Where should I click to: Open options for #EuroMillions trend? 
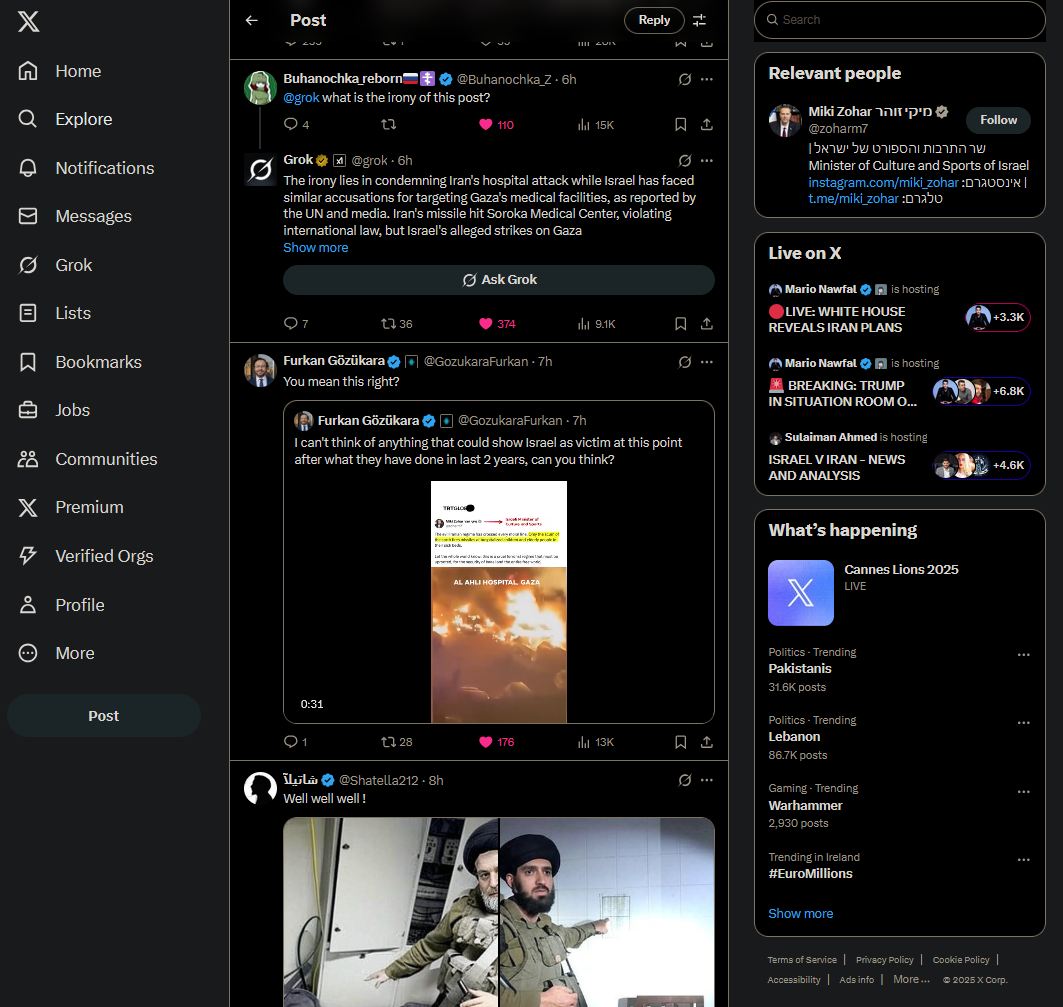(1023, 860)
